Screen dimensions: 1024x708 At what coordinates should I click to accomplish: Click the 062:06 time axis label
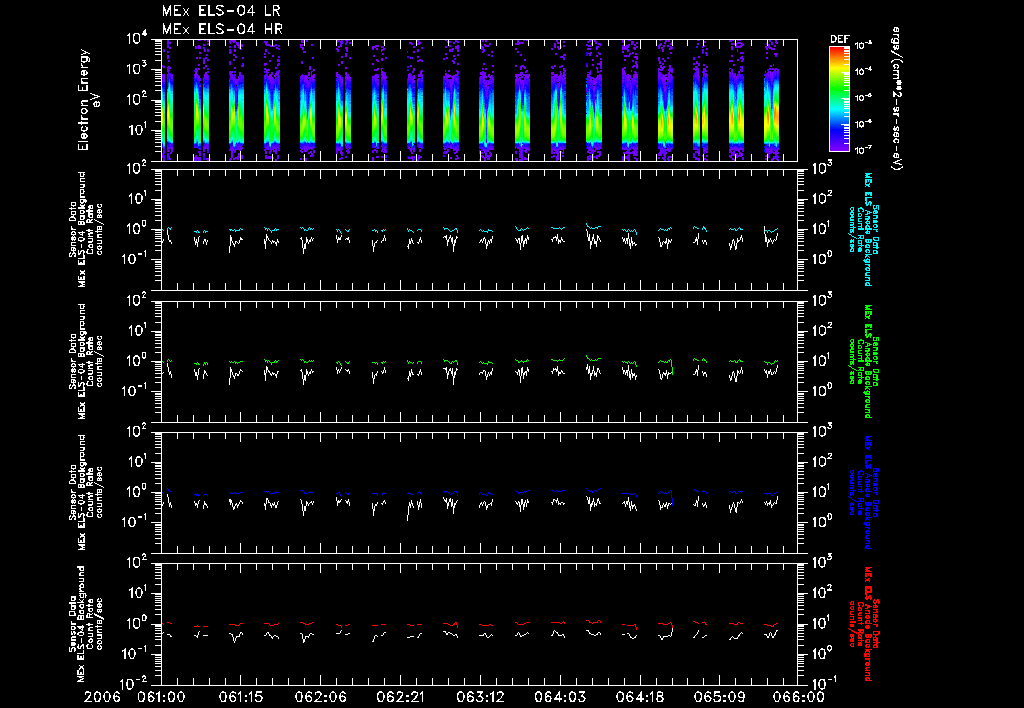click(321, 698)
